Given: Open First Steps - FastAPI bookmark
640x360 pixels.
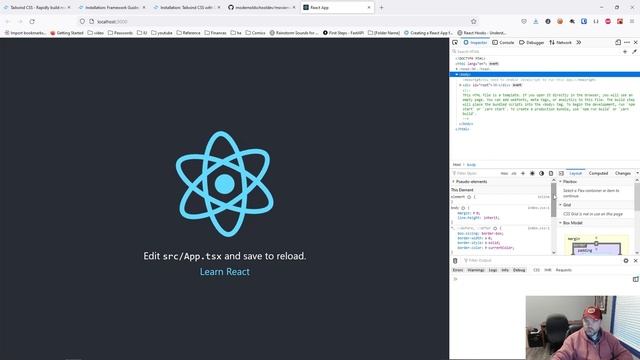Looking at the screenshot, I should (343, 33).
